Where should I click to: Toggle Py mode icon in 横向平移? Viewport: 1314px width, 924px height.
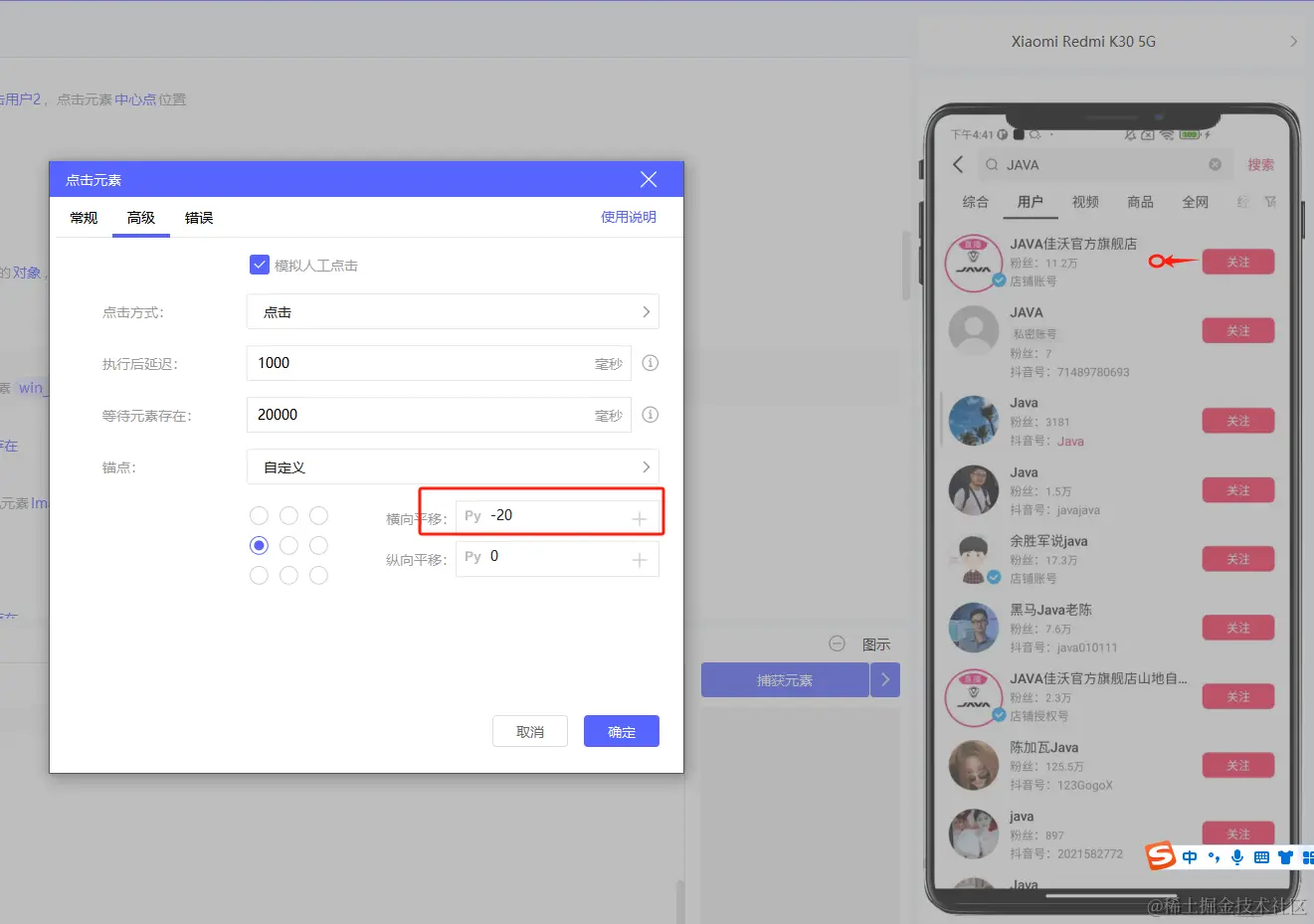[x=472, y=515]
